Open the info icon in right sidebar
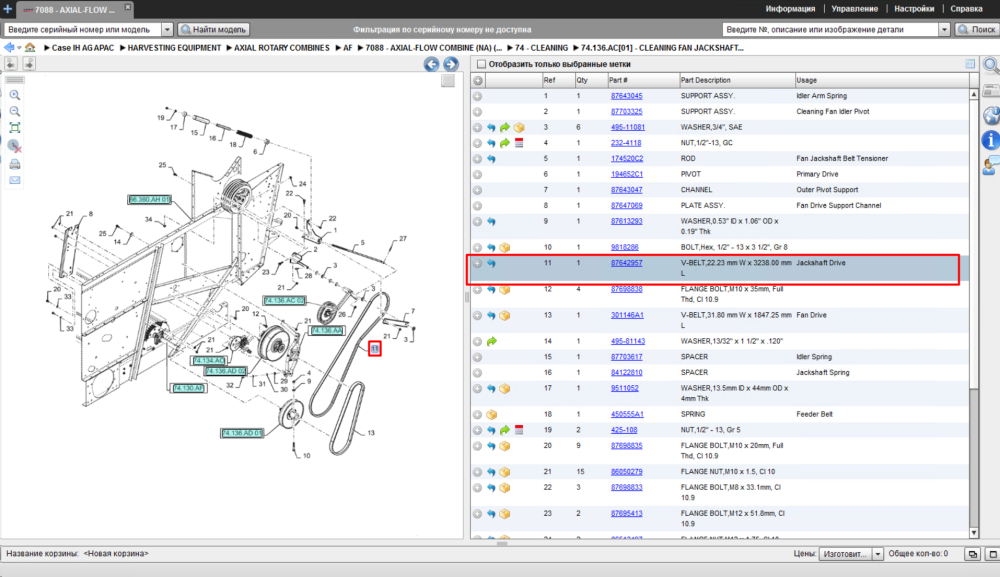Image resolution: width=1000 pixels, height=577 pixels. (x=990, y=140)
